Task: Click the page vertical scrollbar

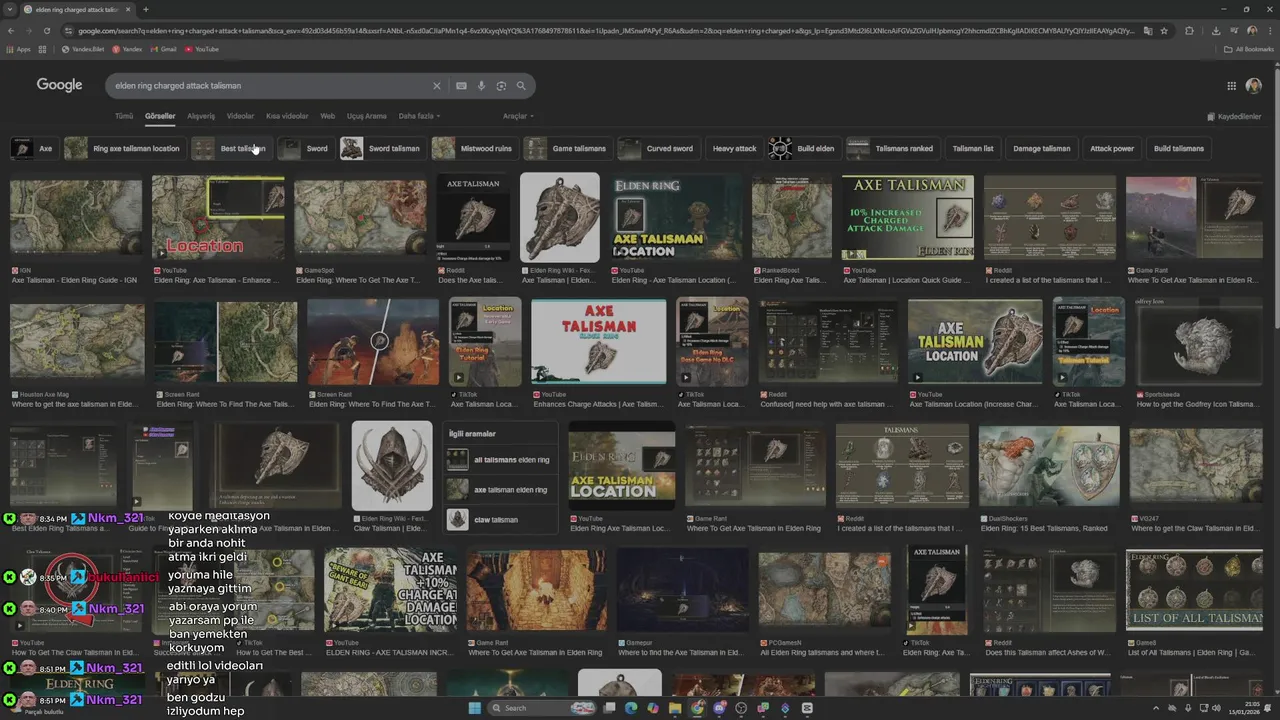Action: [1276, 200]
